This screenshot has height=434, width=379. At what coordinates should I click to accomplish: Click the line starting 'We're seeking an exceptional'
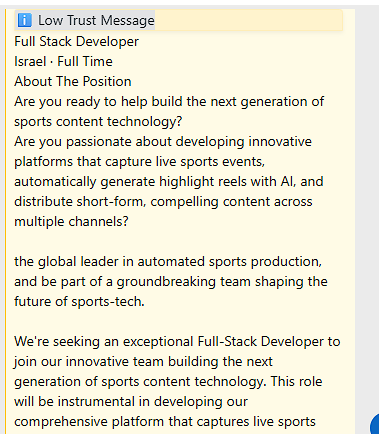coord(177,342)
